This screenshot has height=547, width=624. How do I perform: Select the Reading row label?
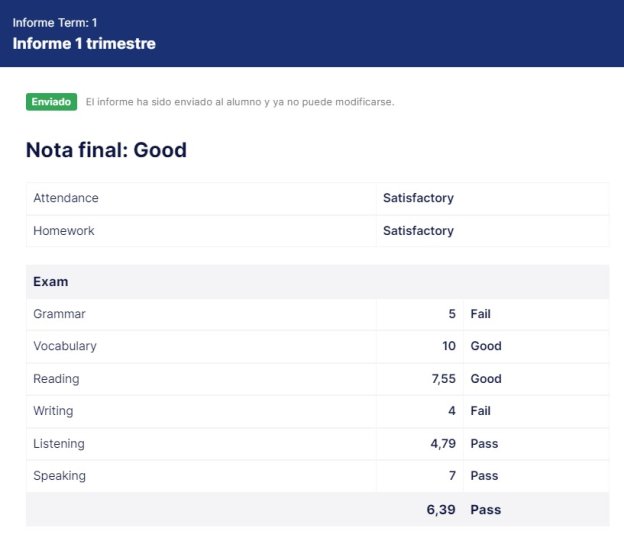(56, 379)
